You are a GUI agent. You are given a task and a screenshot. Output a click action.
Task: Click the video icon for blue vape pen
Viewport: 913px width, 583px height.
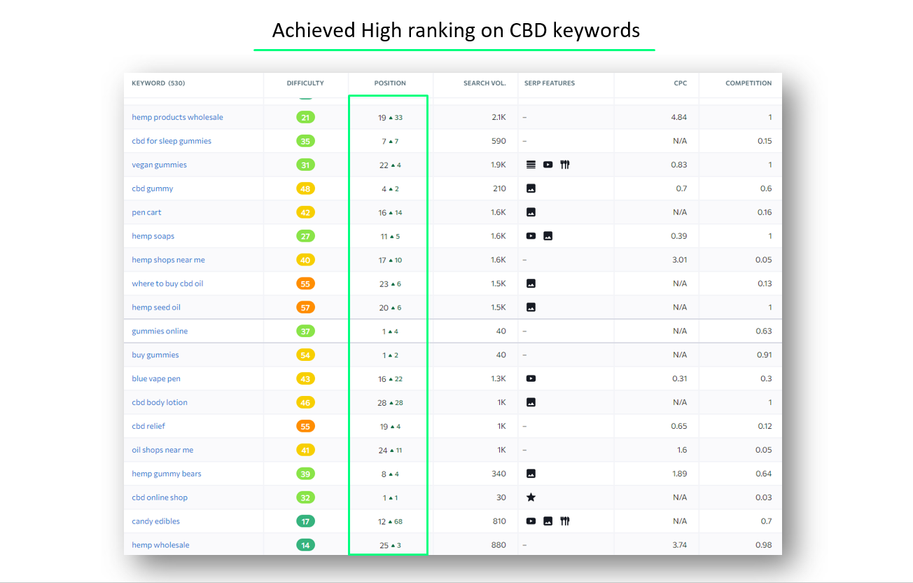531,379
